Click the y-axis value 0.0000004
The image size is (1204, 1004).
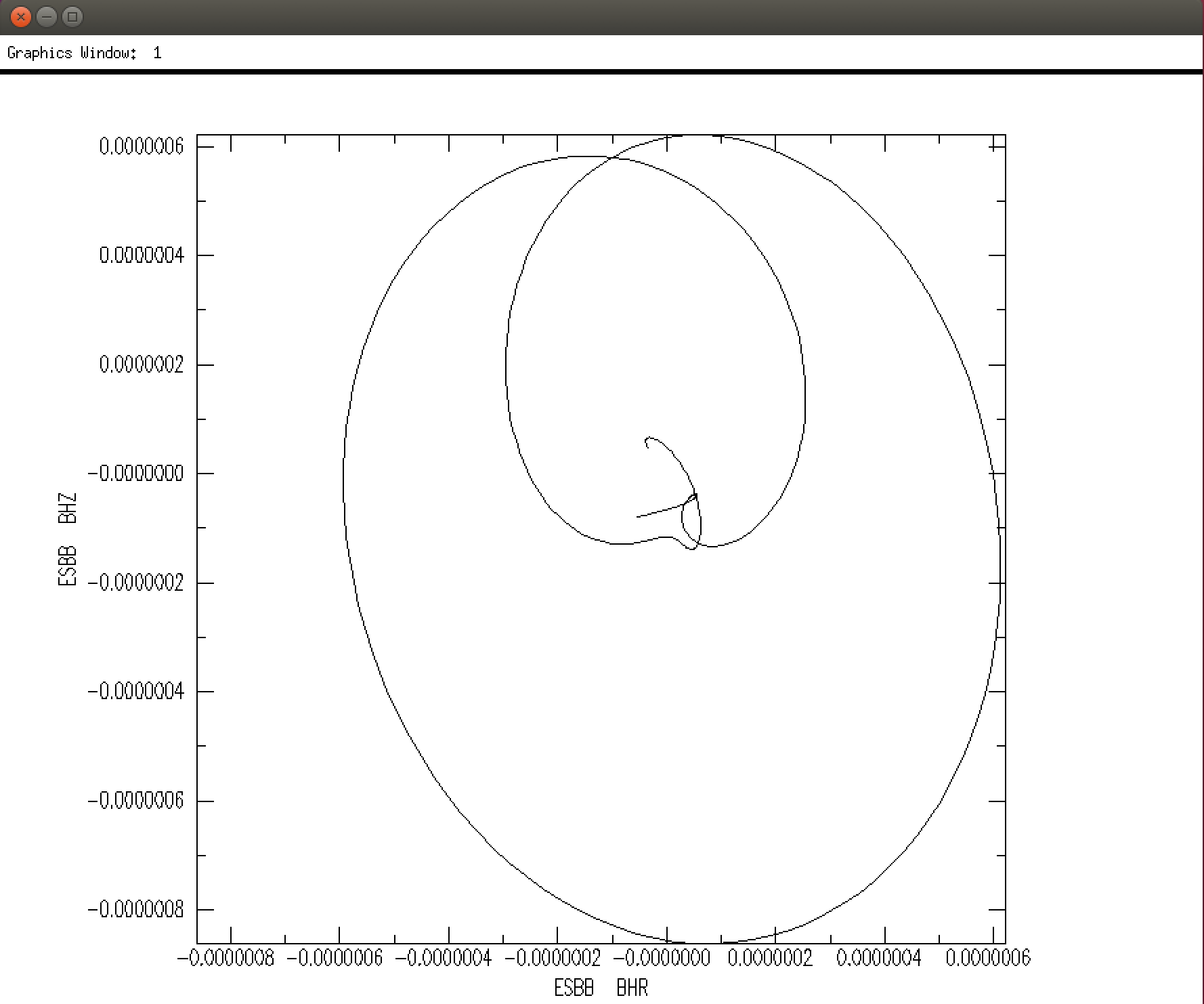(142, 255)
